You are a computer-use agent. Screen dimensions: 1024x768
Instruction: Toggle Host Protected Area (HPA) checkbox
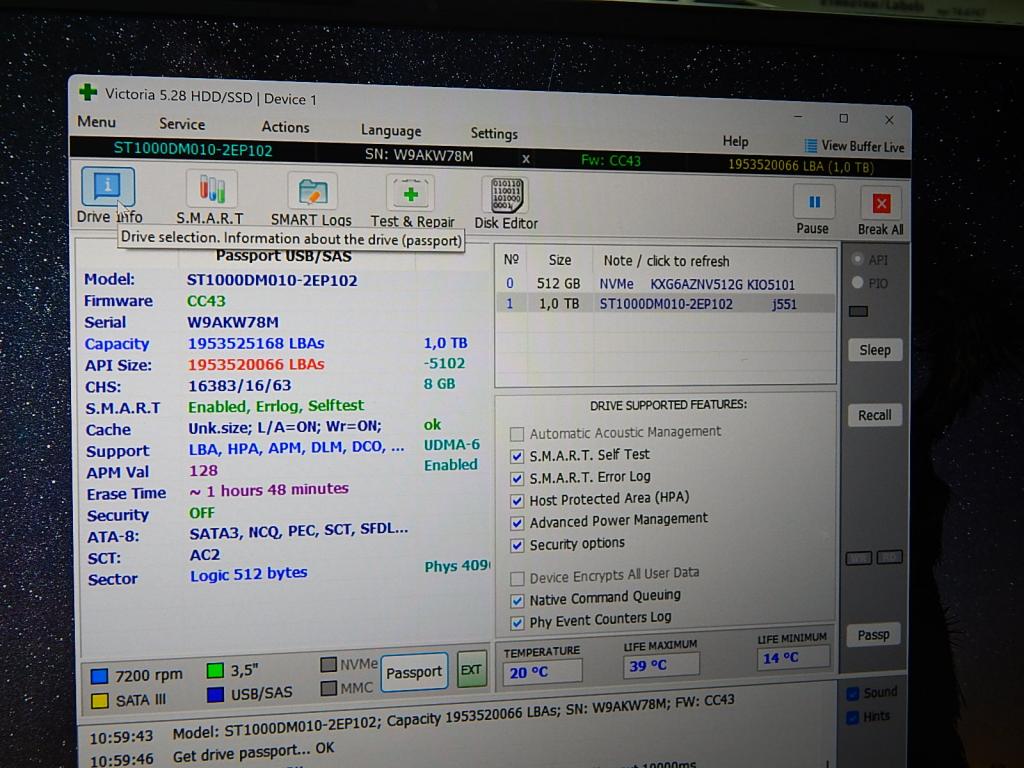click(x=517, y=501)
